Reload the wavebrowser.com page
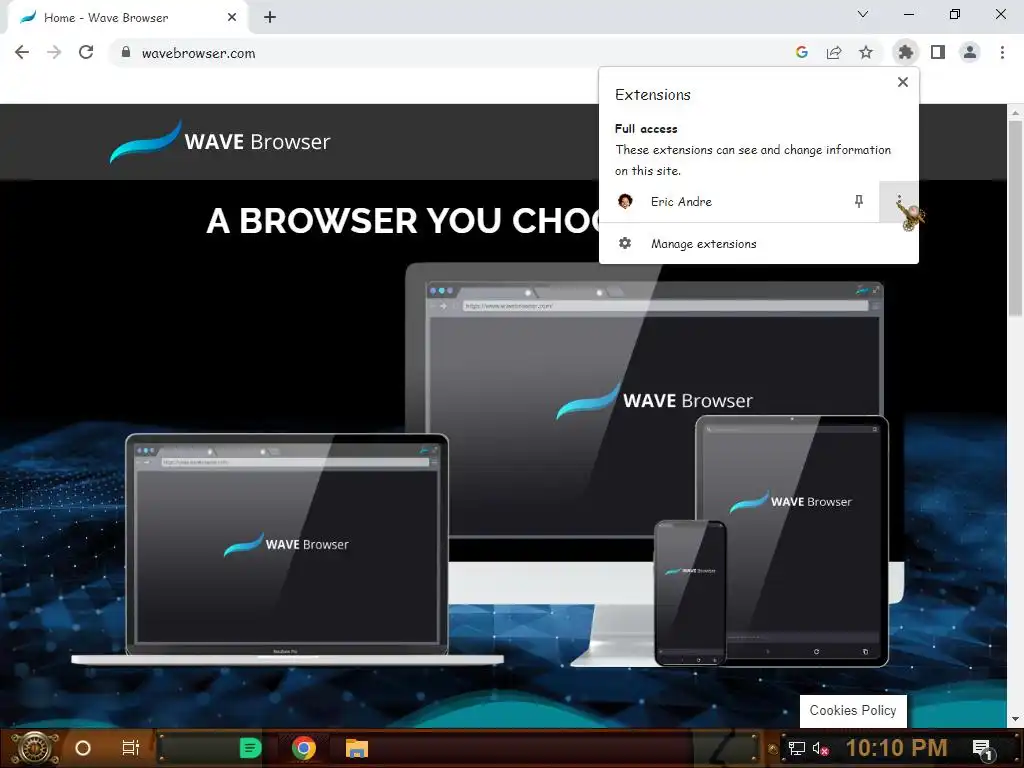 point(86,53)
